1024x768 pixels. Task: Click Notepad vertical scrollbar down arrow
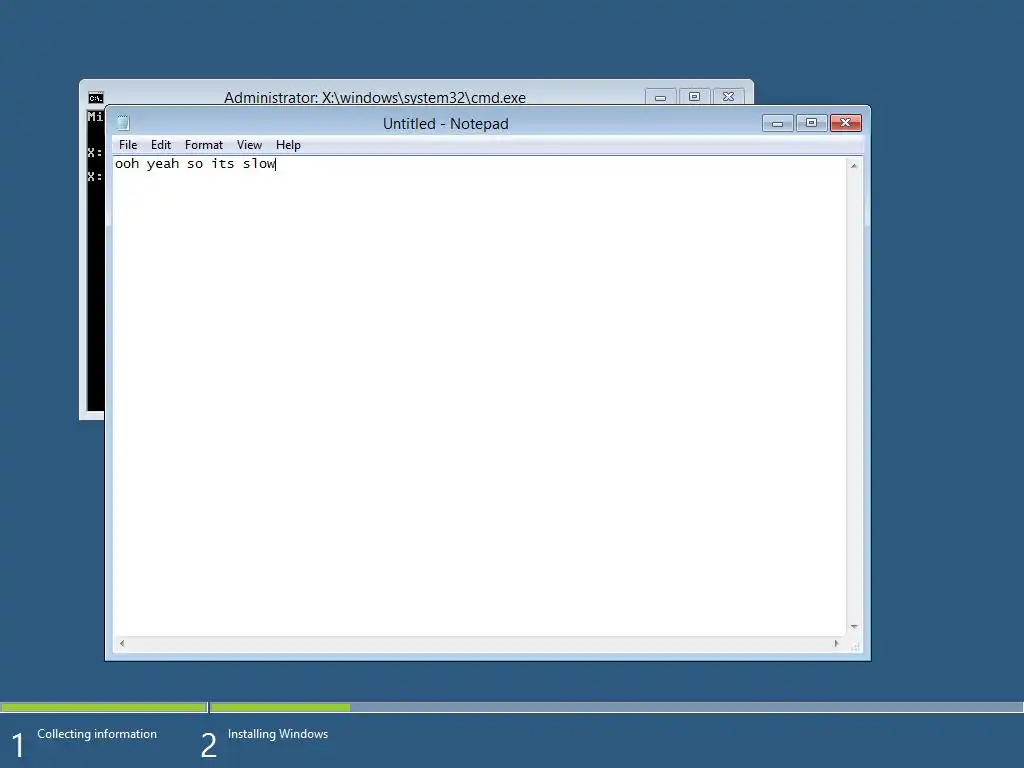coord(854,627)
